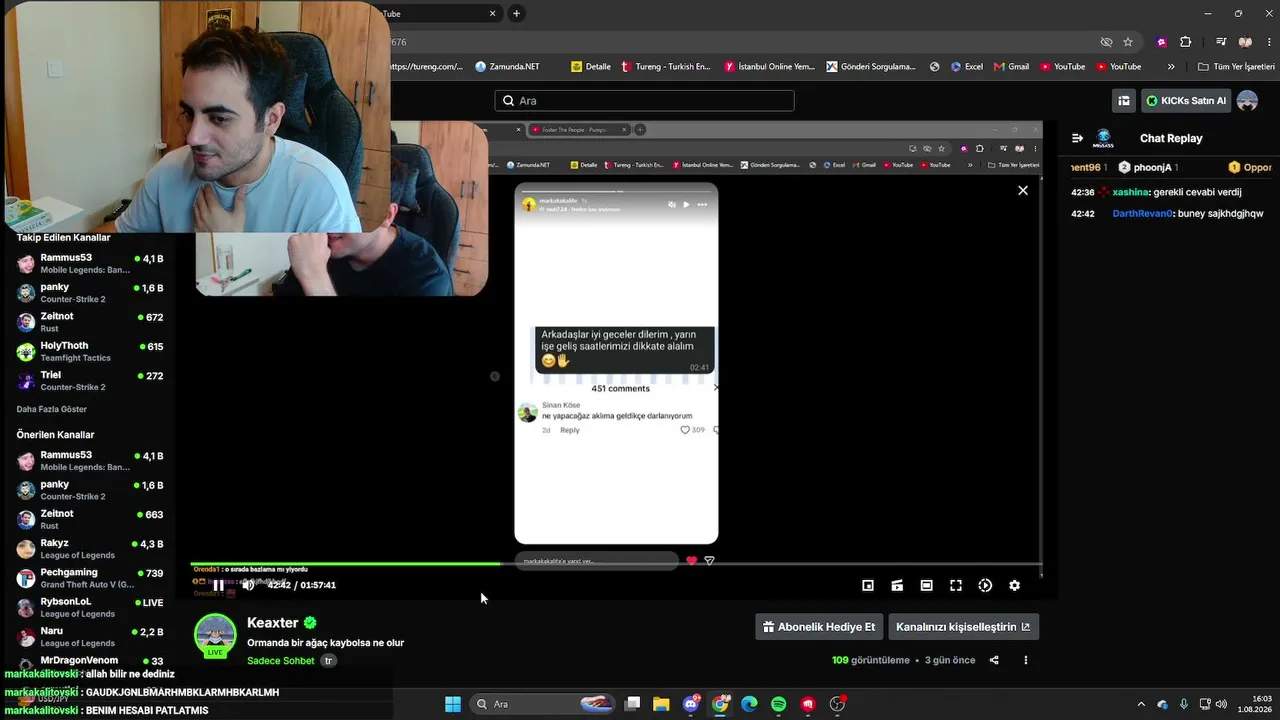The height and width of the screenshot is (720, 1280).
Task: Open the user profile avatar menu
Action: pos(1247,101)
